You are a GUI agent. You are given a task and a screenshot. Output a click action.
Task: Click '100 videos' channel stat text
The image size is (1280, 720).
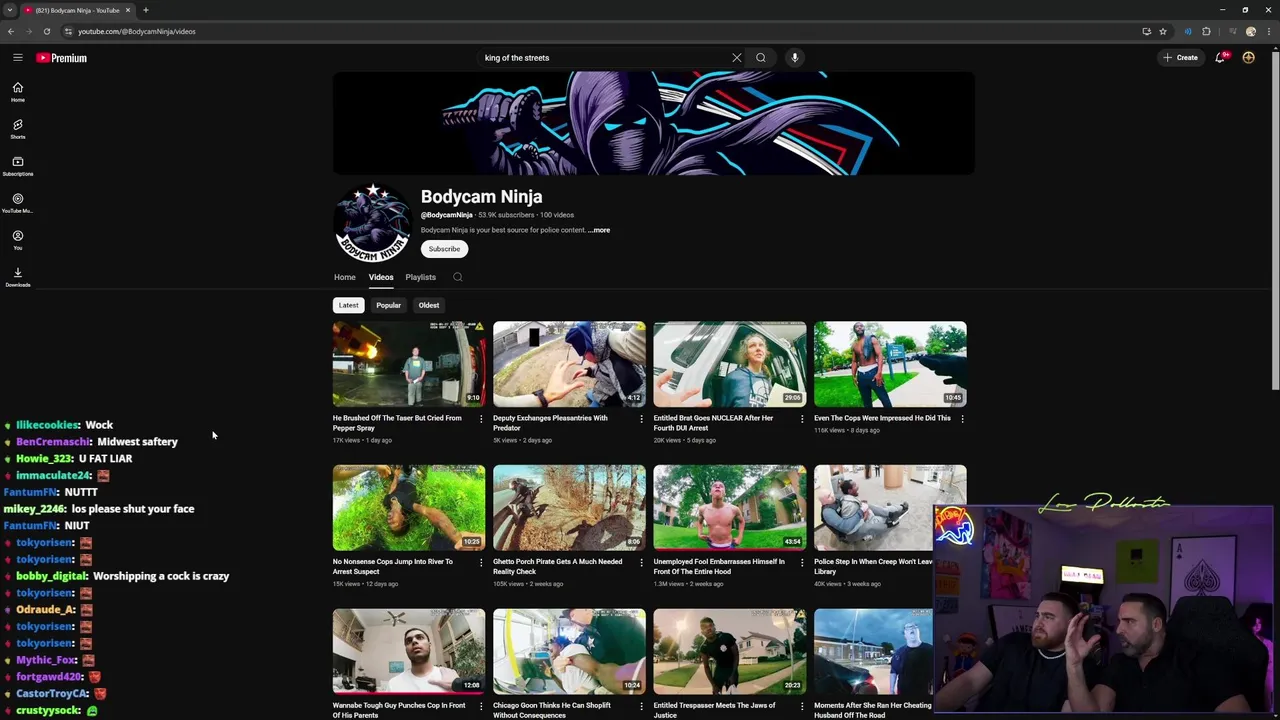[x=557, y=215]
